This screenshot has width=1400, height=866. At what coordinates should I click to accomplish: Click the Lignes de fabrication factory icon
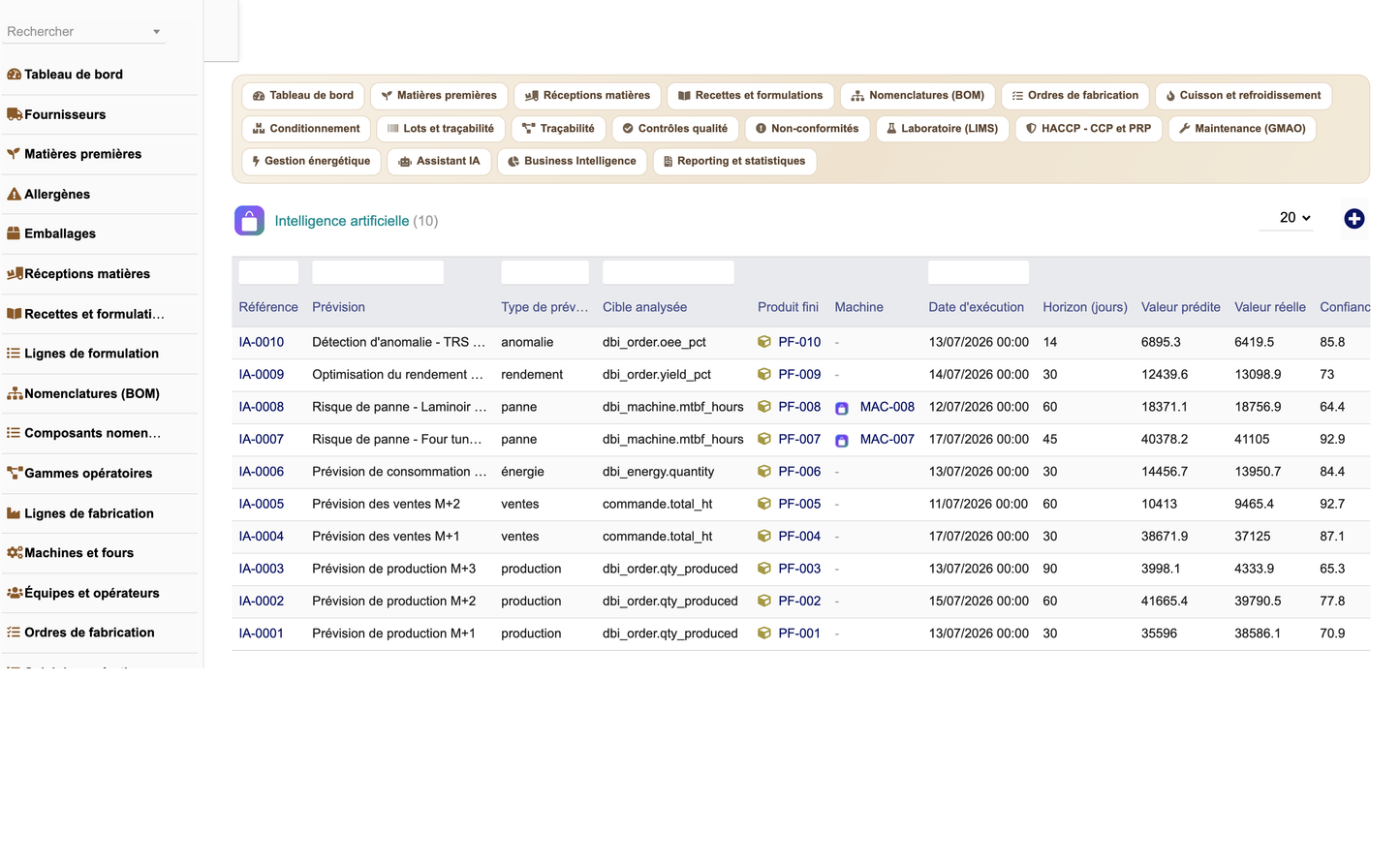[14, 513]
